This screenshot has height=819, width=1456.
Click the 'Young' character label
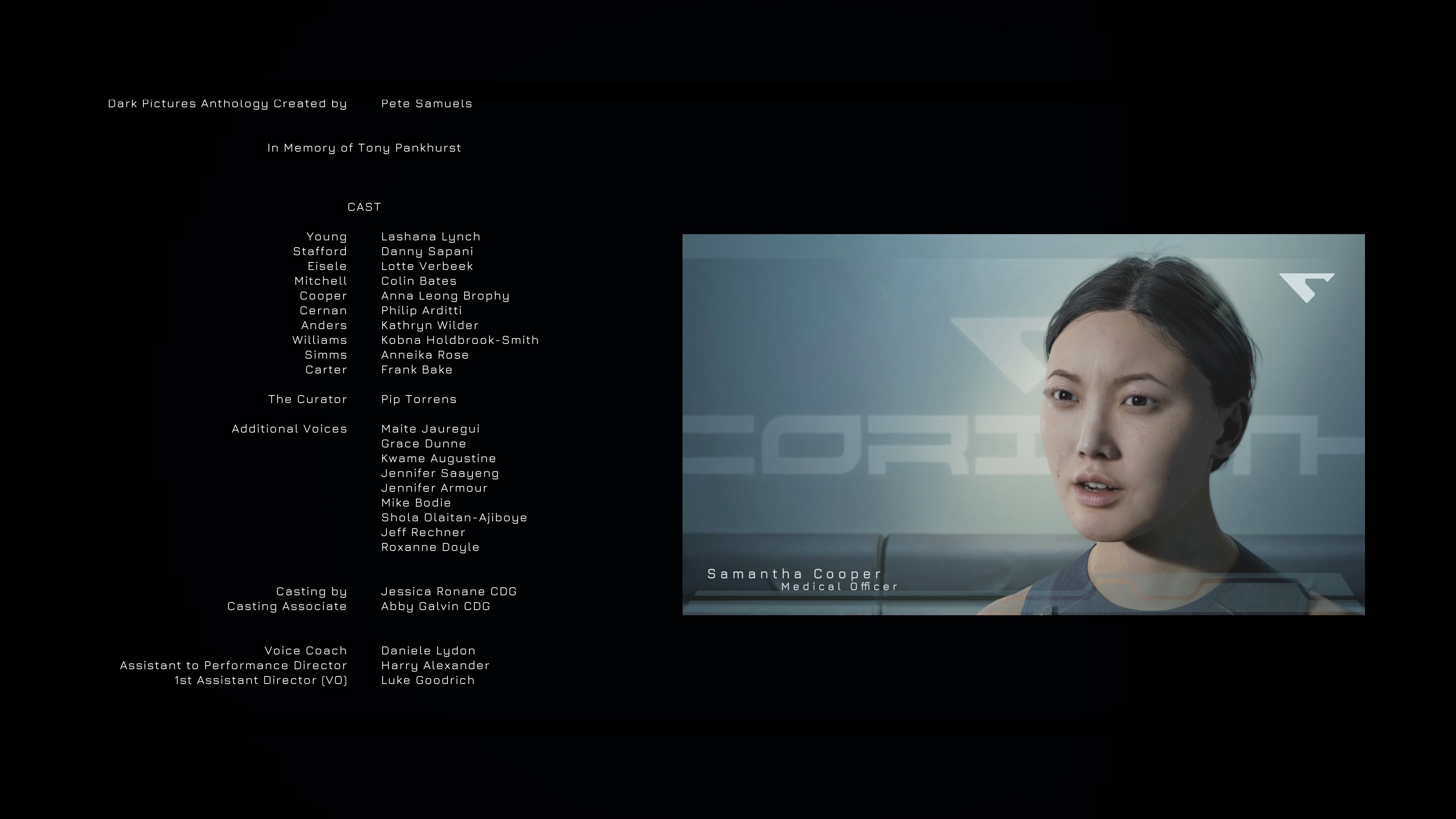(327, 237)
